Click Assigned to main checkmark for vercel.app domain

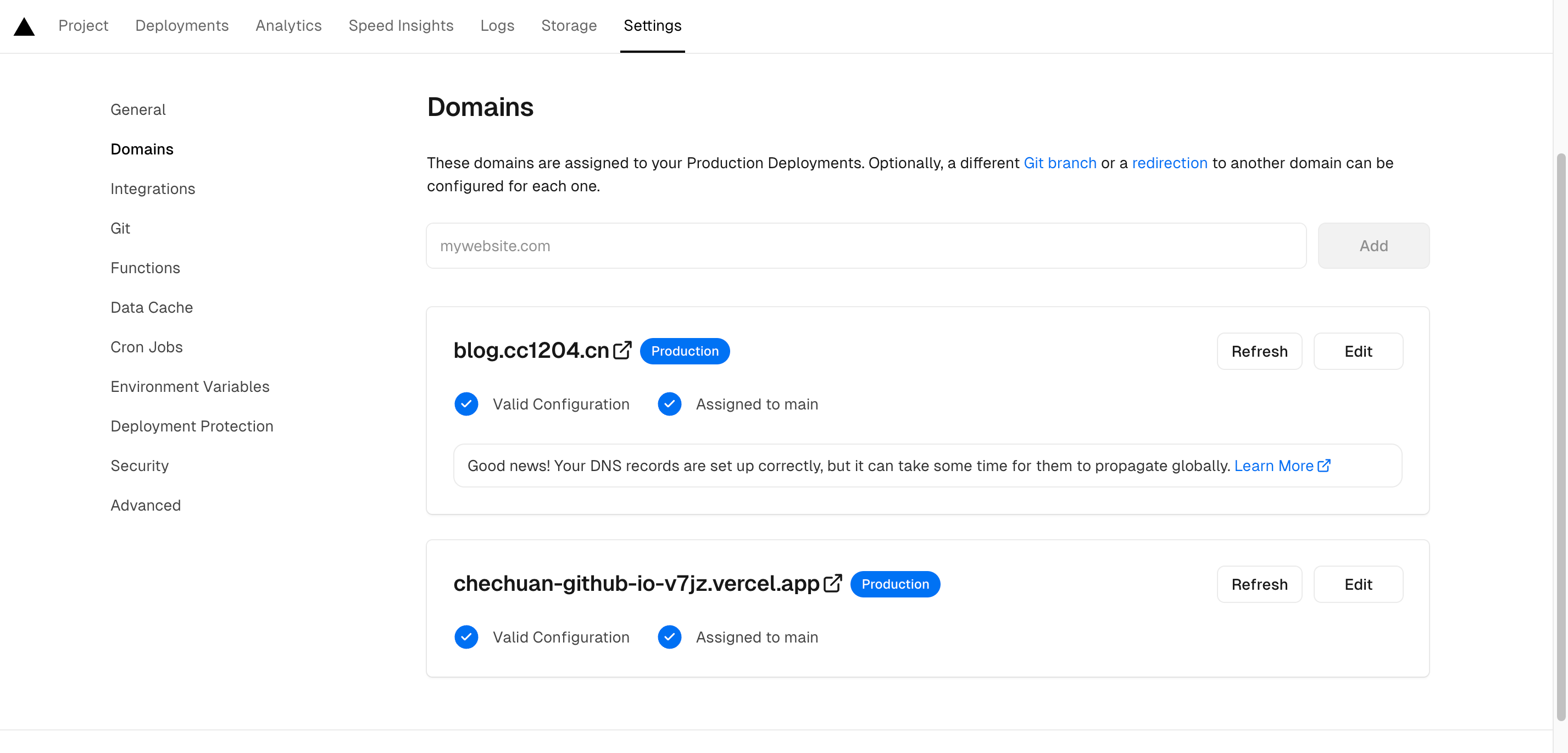coord(670,636)
